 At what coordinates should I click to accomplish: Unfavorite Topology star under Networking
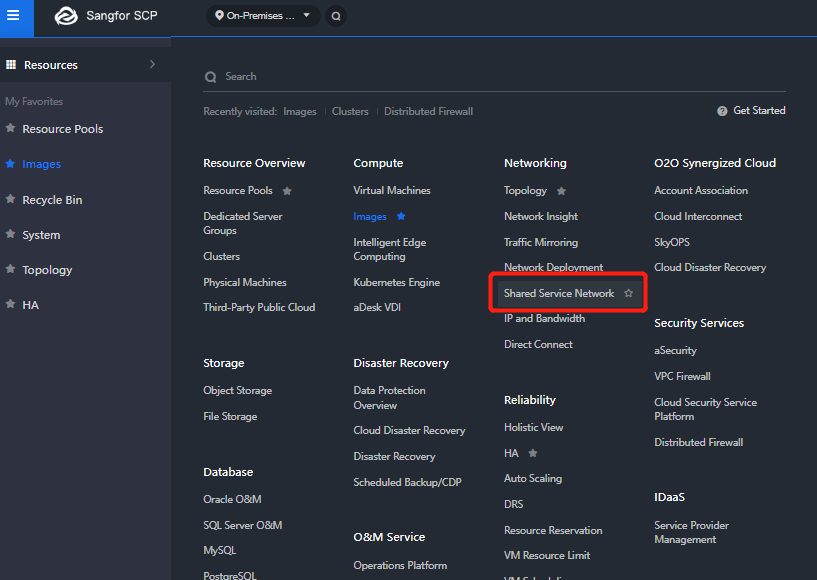tap(561, 191)
